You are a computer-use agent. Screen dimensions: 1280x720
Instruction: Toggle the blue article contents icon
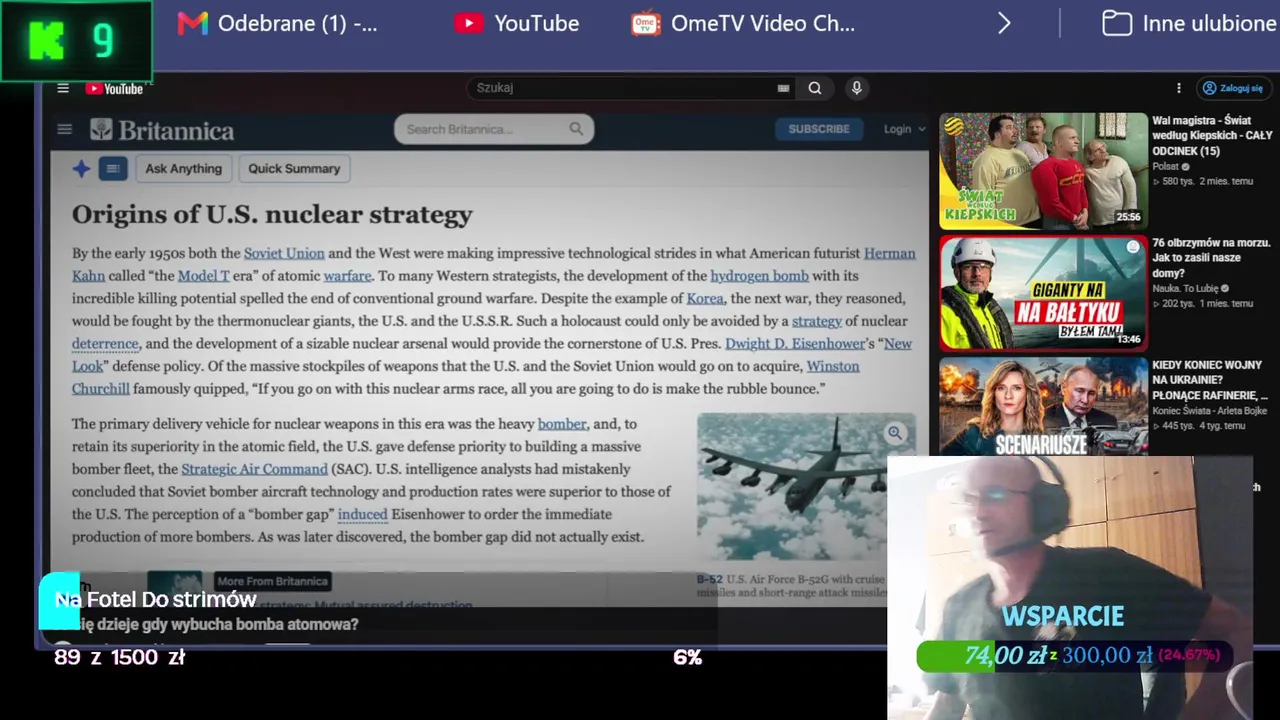point(113,169)
